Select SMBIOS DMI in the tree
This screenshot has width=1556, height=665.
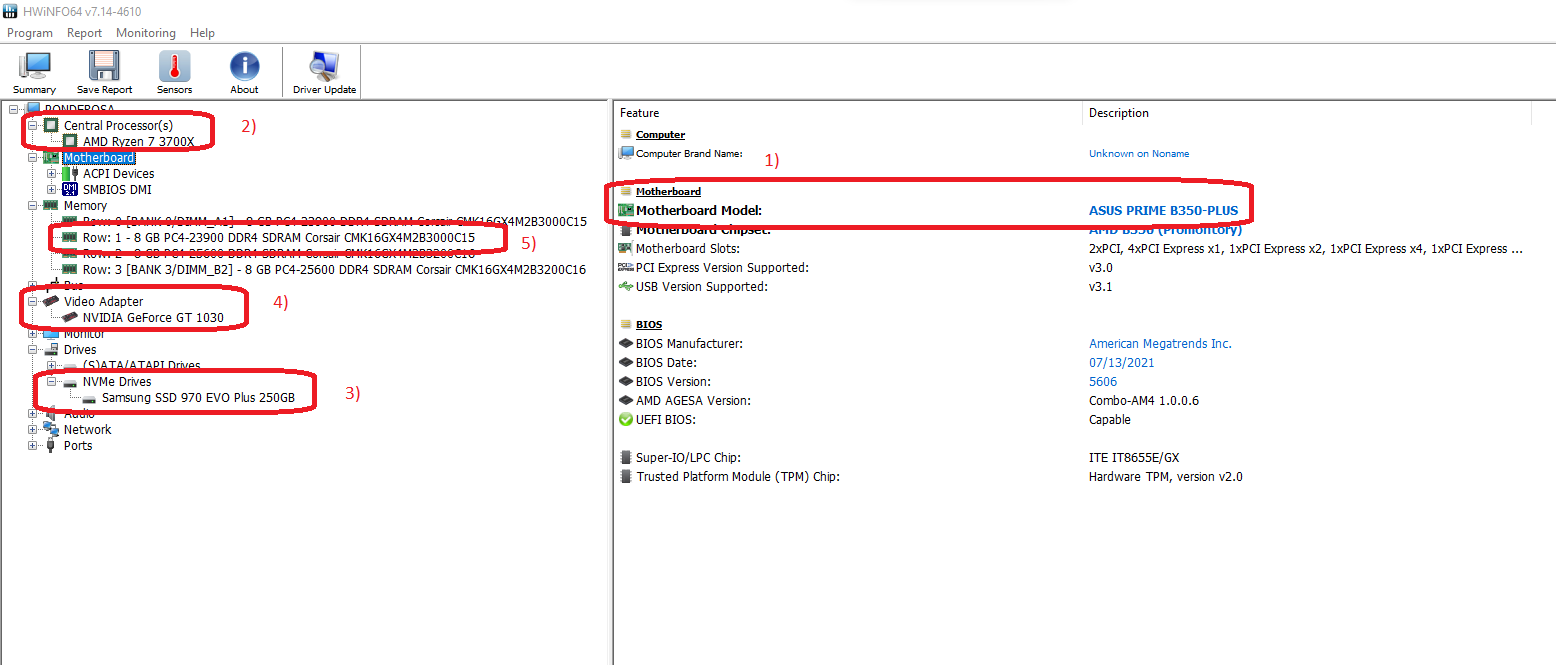coord(117,189)
